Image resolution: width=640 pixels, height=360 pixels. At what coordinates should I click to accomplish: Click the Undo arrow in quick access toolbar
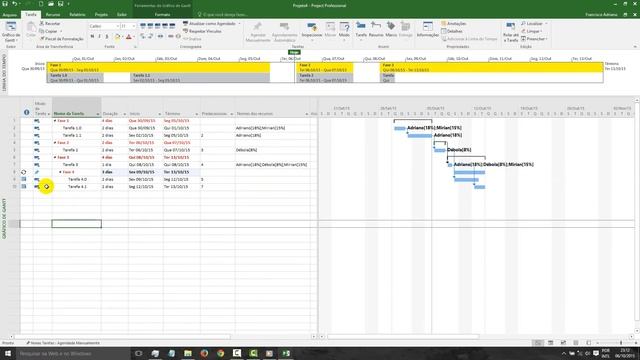click(14, 4)
